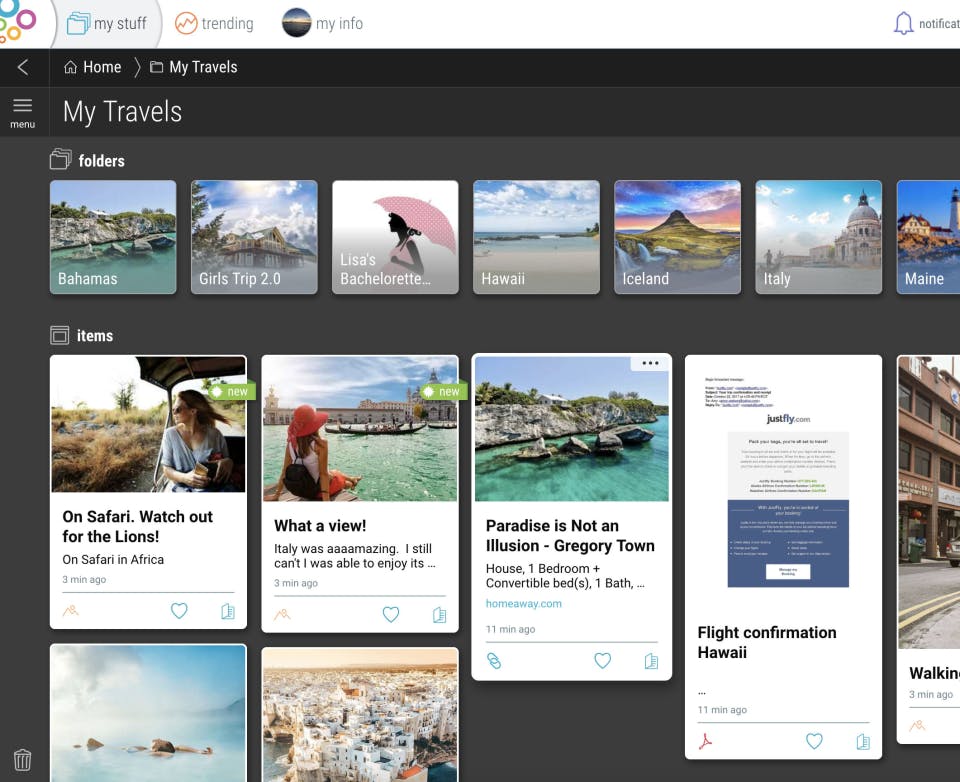Click book icon on Paradise card
The height and width of the screenshot is (782, 960).
pyautogui.click(x=651, y=661)
